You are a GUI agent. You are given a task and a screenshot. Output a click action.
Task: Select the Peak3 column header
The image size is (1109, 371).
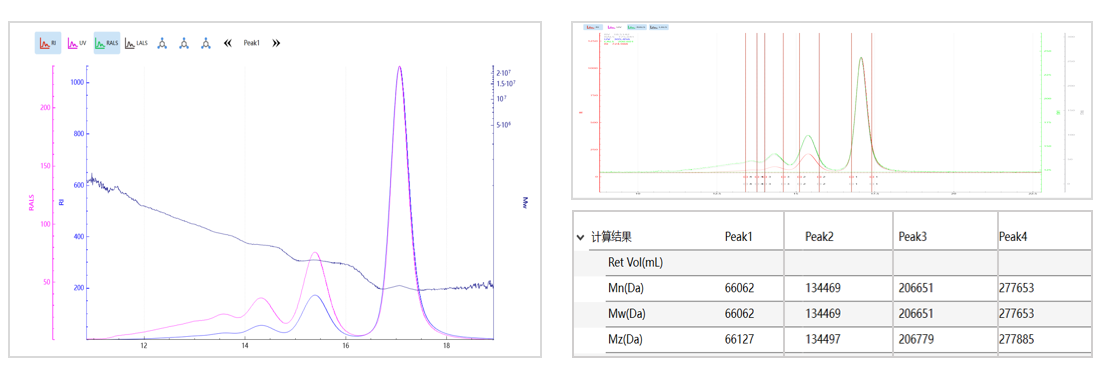coord(912,237)
